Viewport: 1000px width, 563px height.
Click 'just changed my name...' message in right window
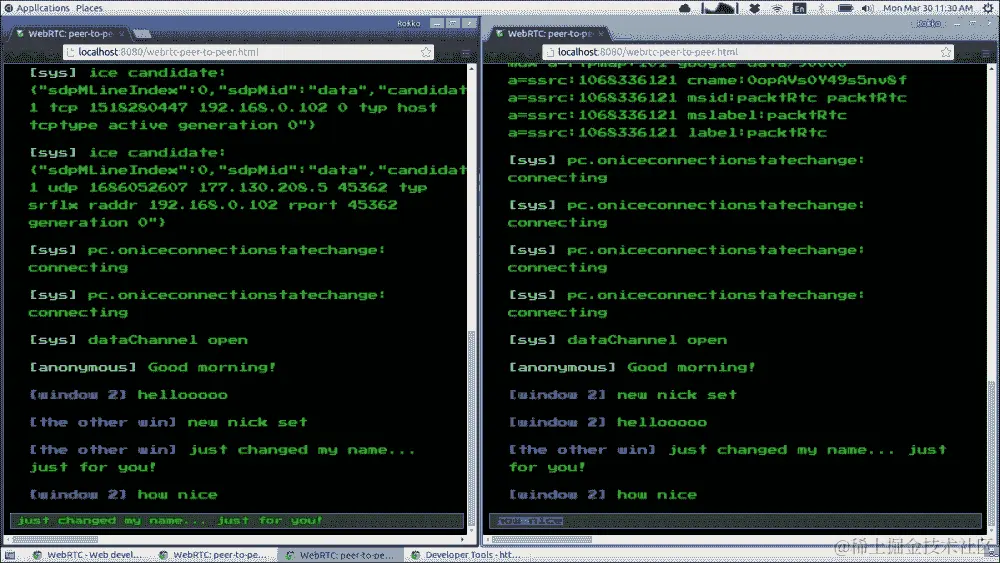[728, 458]
